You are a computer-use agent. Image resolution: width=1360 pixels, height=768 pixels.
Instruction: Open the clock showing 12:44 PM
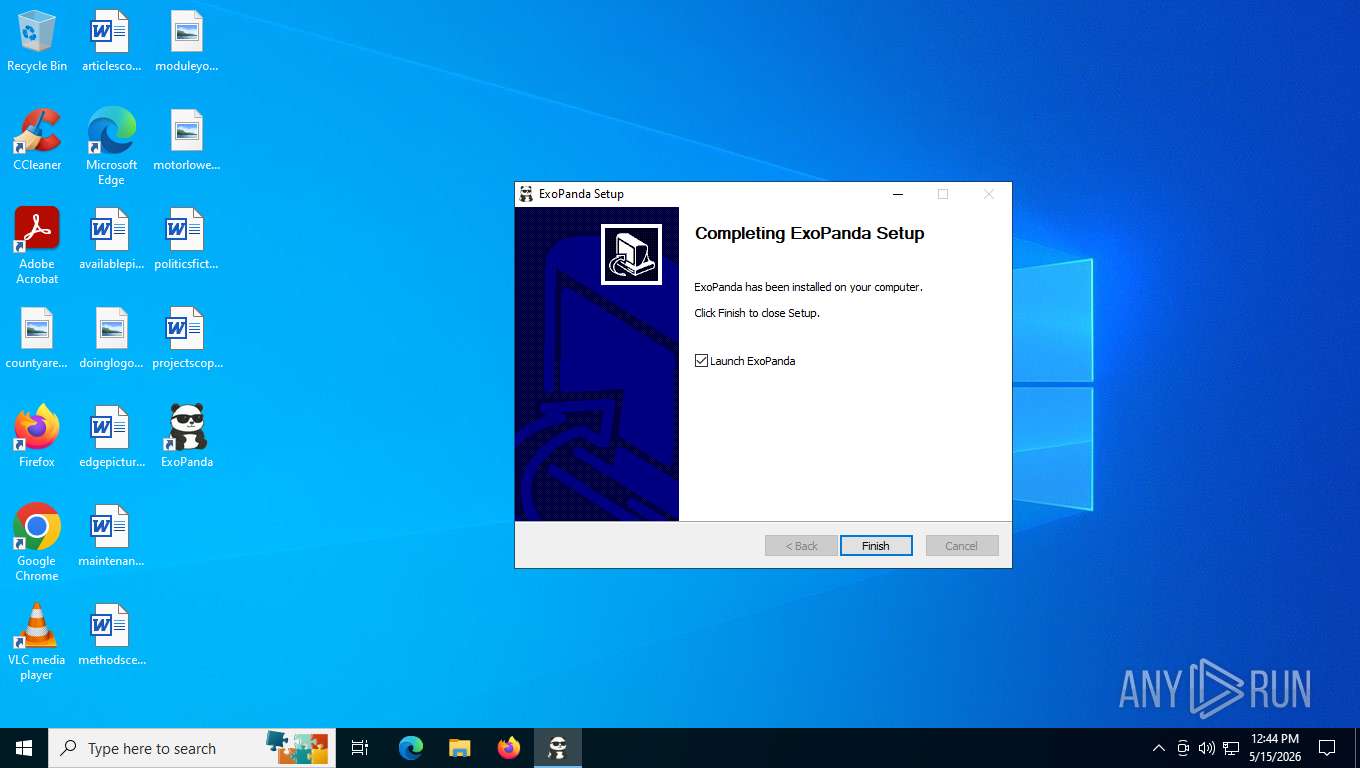1274,748
